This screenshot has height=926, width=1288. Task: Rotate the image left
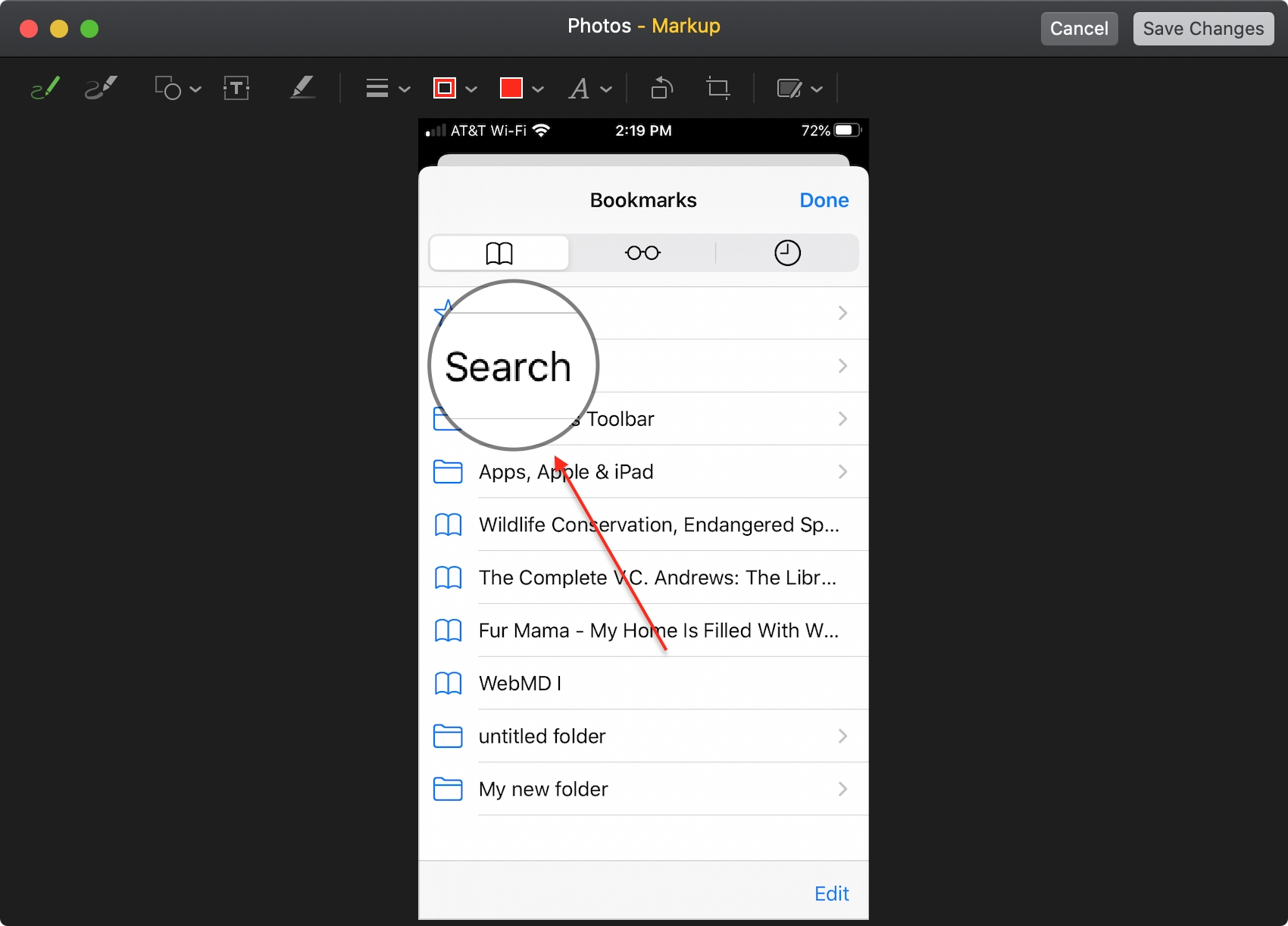tap(661, 89)
